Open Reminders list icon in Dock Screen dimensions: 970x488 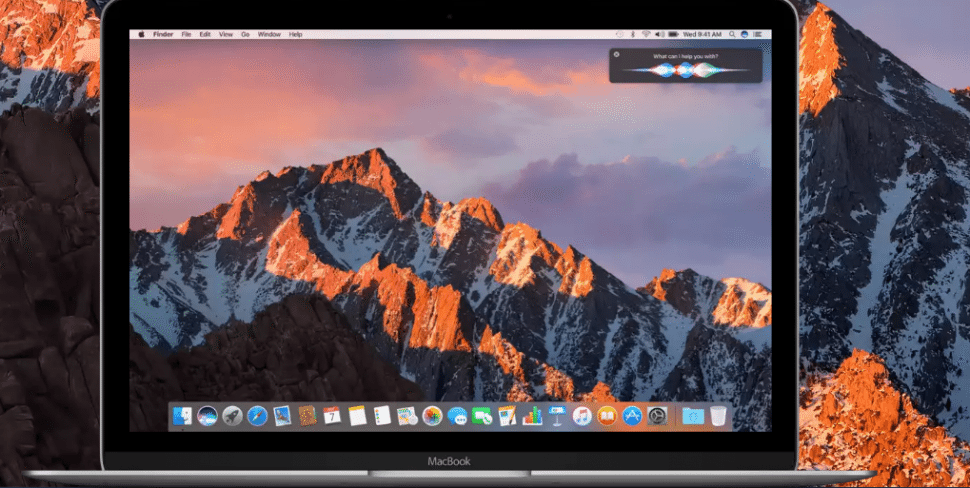click(x=382, y=415)
